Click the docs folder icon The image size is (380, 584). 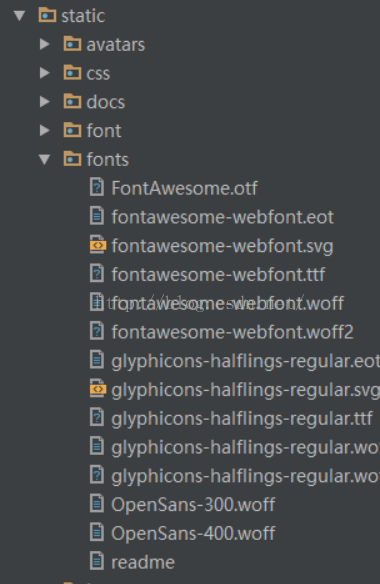click(72, 101)
